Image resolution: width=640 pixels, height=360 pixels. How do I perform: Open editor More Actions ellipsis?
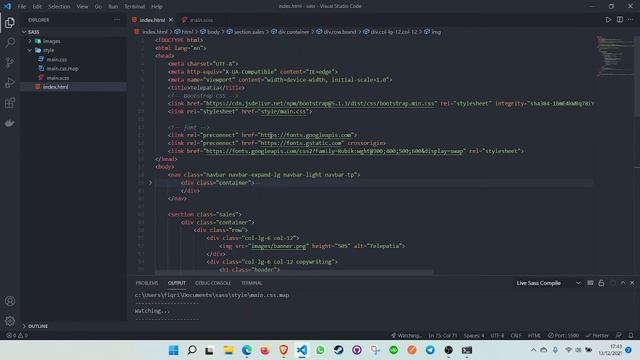(x=631, y=20)
